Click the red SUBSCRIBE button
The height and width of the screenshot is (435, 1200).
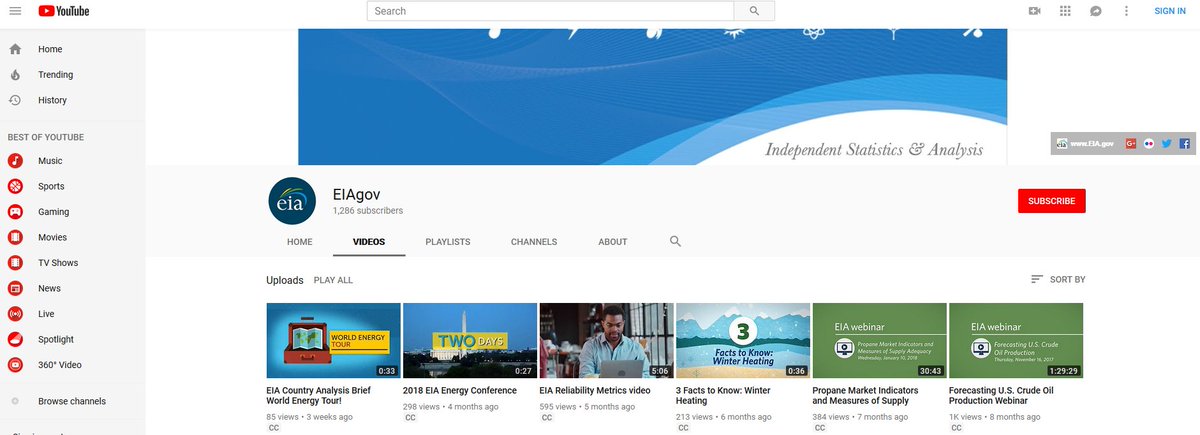coord(1051,201)
